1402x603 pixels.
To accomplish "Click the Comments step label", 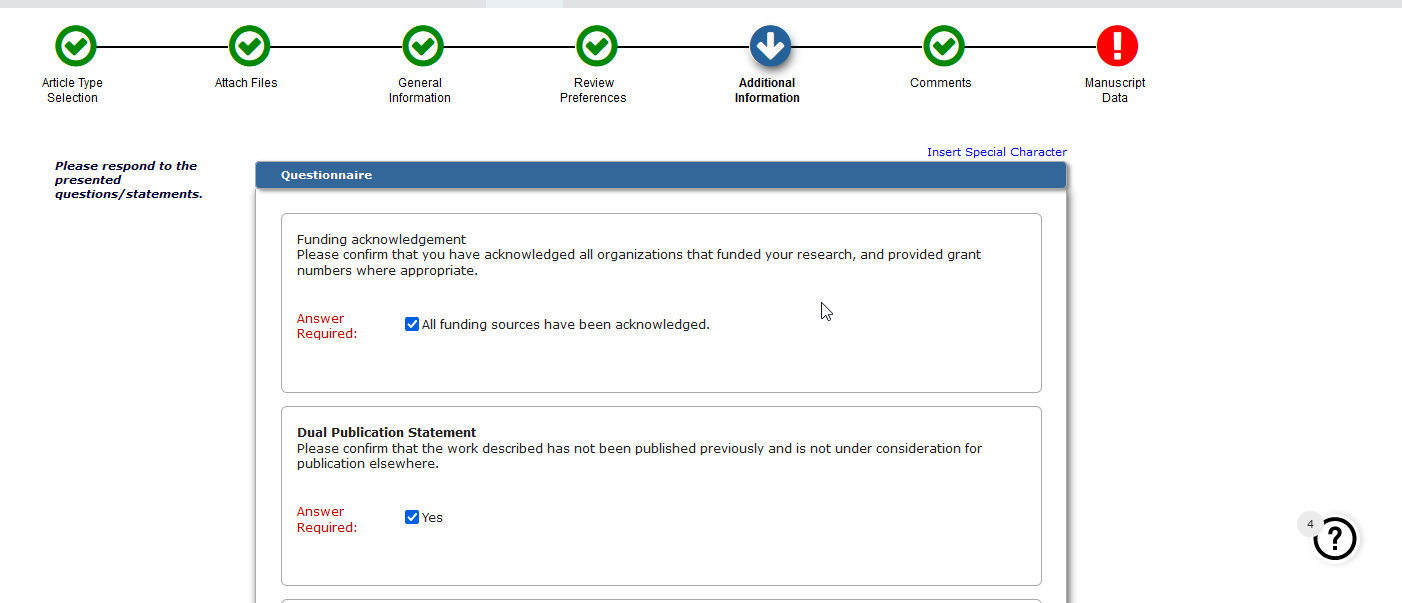I will tap(940, 83).
